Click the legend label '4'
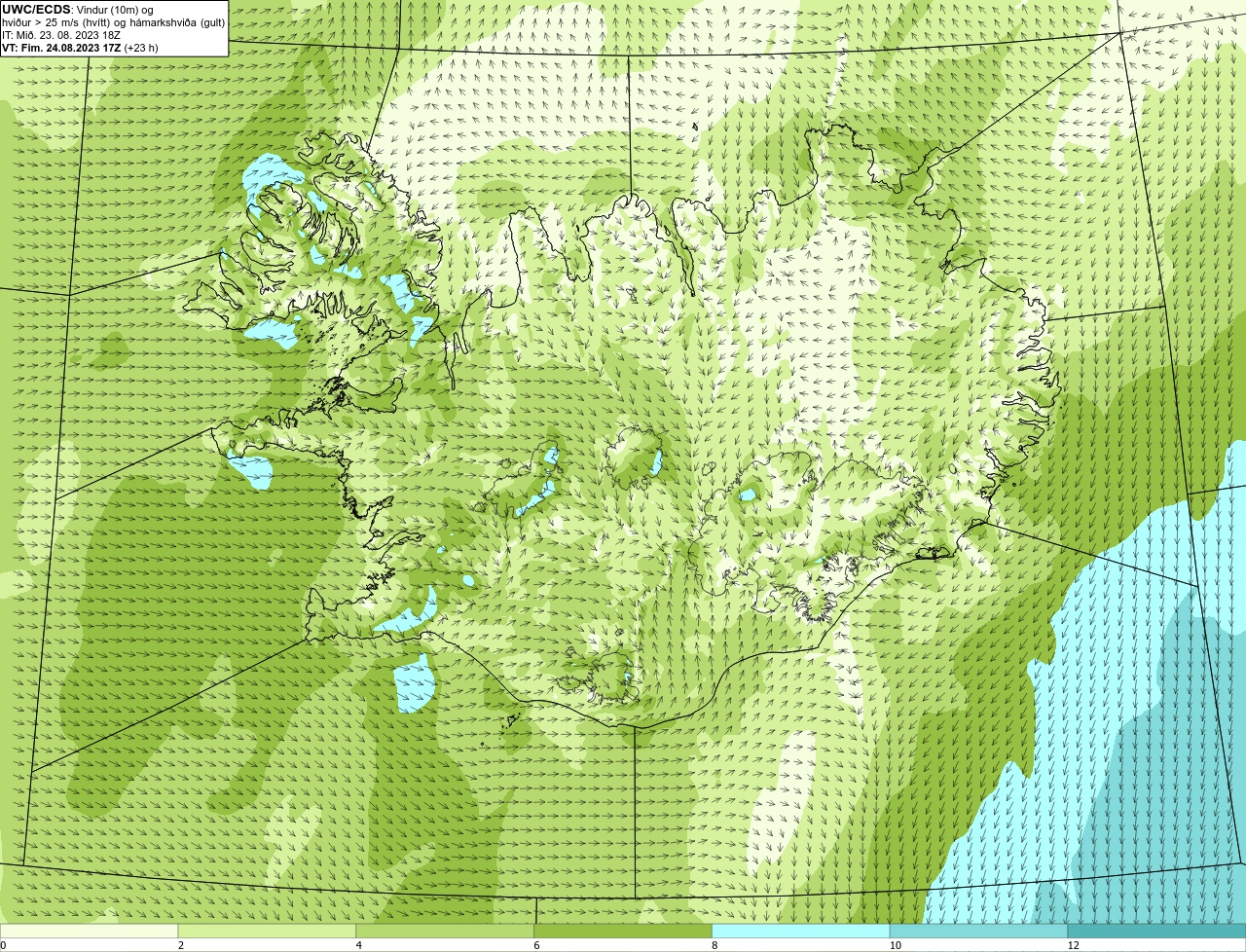The width and height of the screenshot is (1246, 952). coord(359,945)
